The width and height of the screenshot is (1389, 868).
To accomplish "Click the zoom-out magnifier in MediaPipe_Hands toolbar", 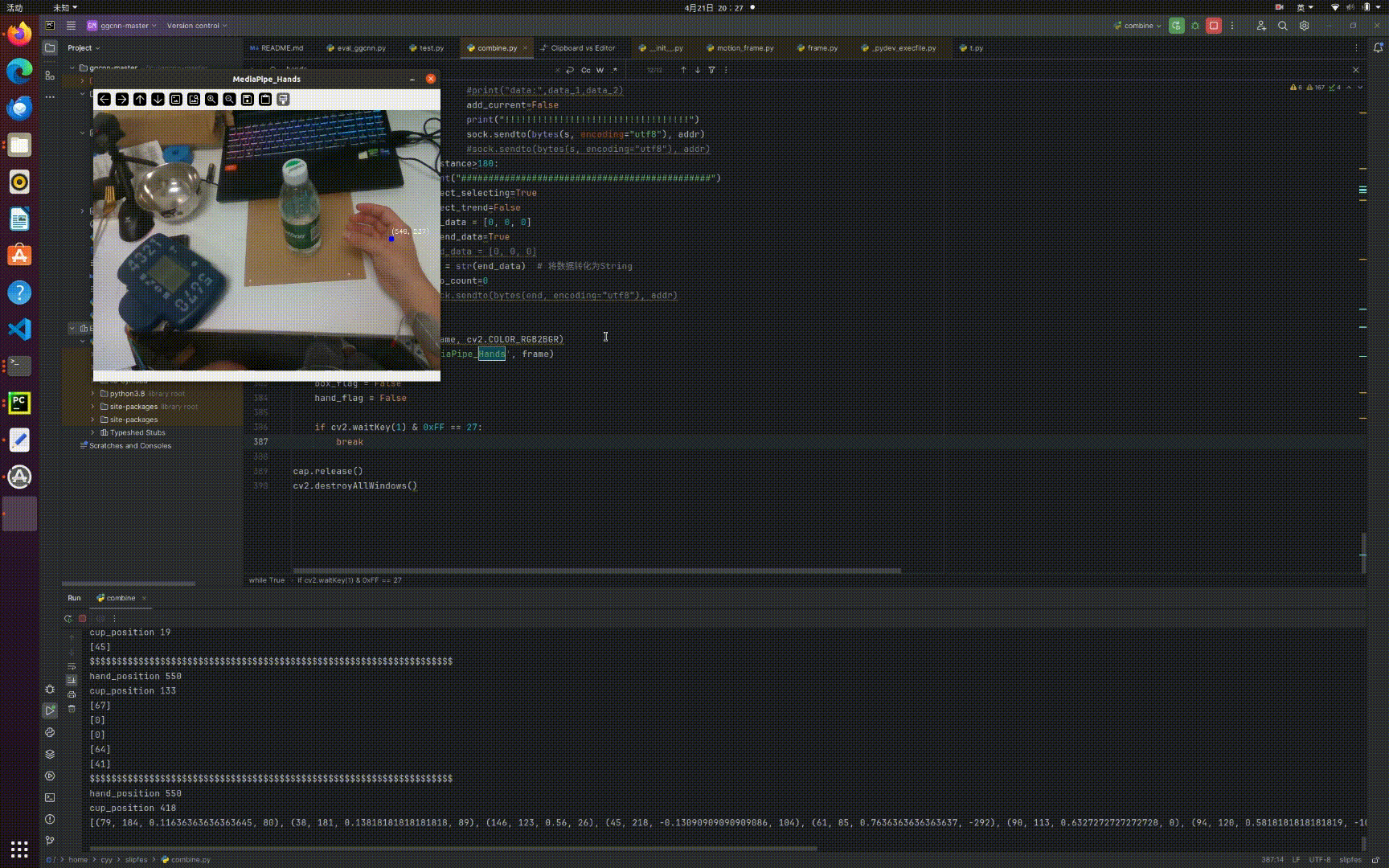I will click(x=229, y=100).
